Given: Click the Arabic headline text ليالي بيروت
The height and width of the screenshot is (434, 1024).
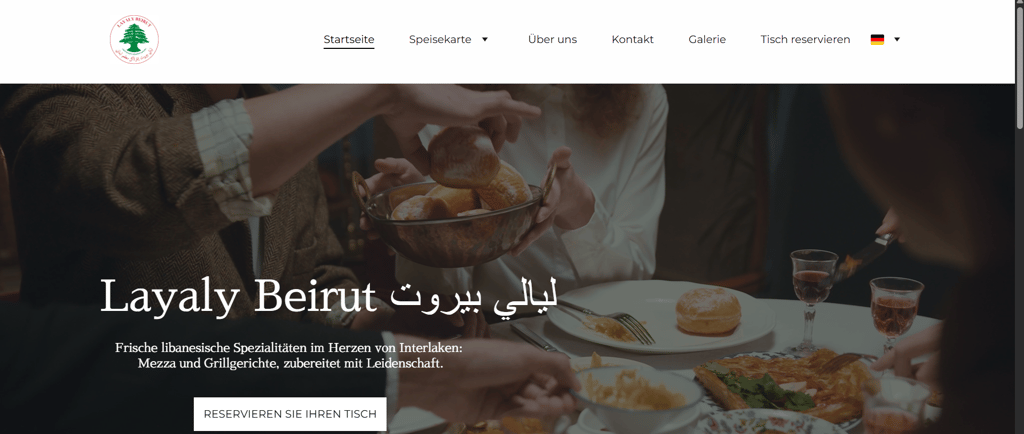Looking at the screenshot, I should [474, 297].
